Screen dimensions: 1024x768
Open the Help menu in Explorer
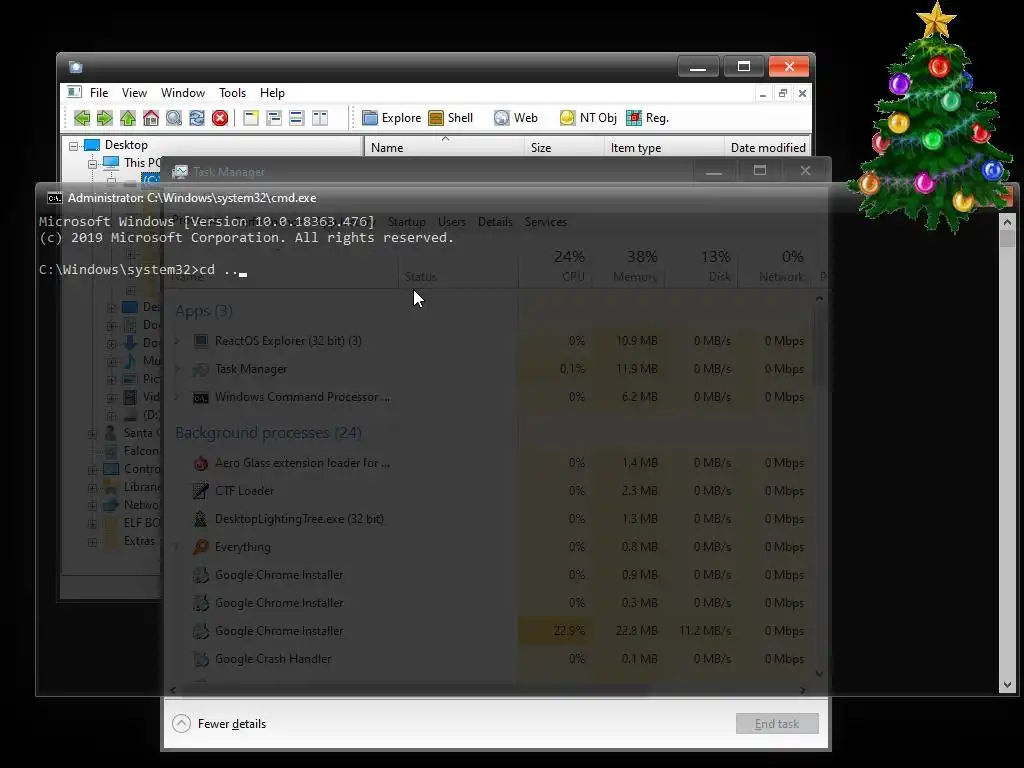(272, 93)
